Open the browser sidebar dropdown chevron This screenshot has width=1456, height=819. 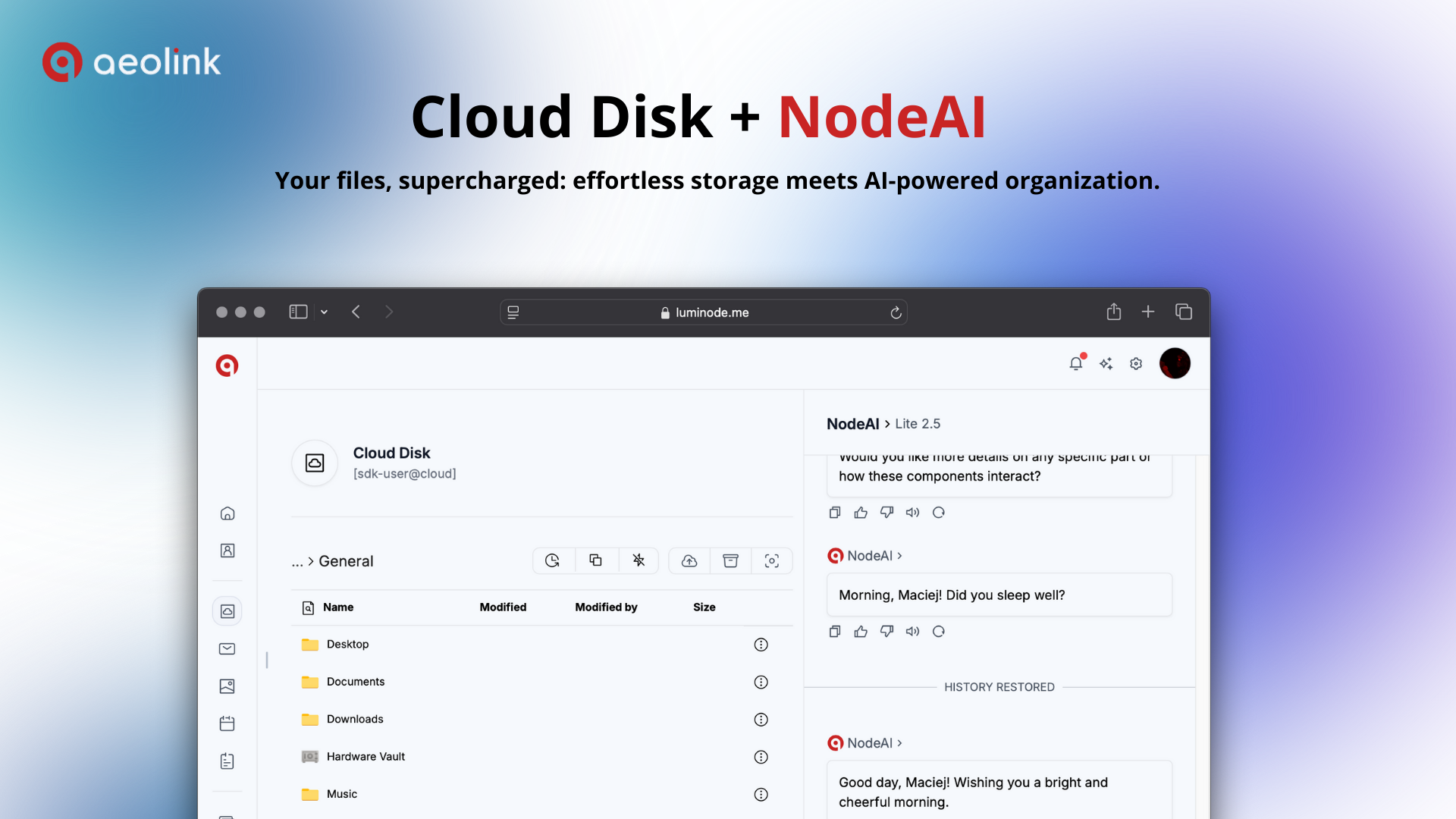click(x=324, y=312)
